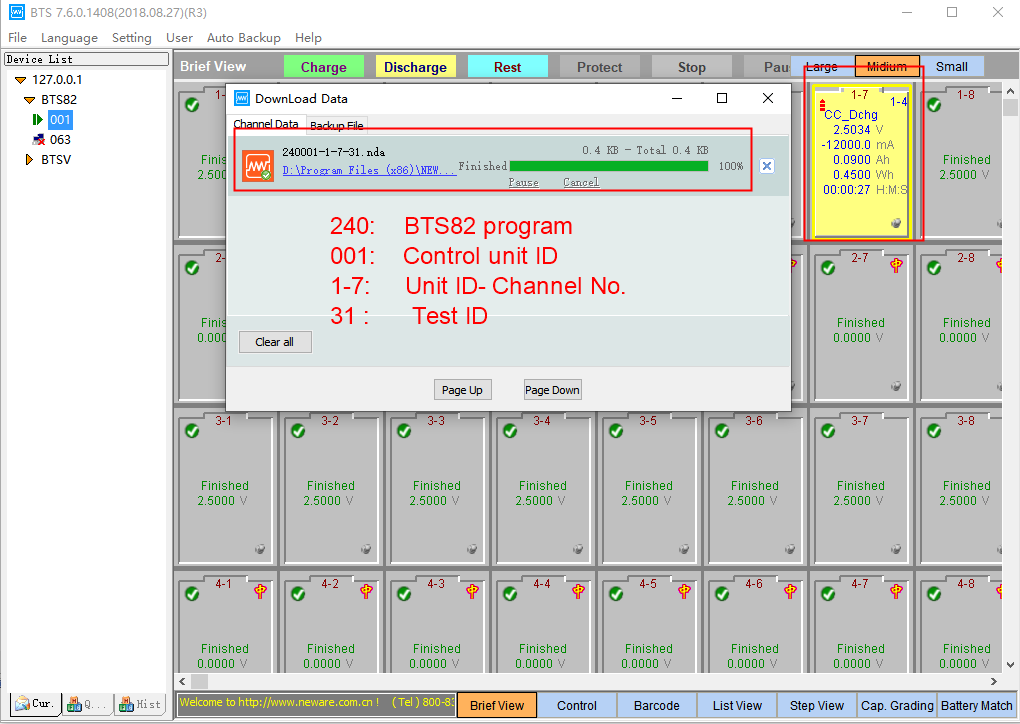Select device 063 in the device list

(60, 140)
